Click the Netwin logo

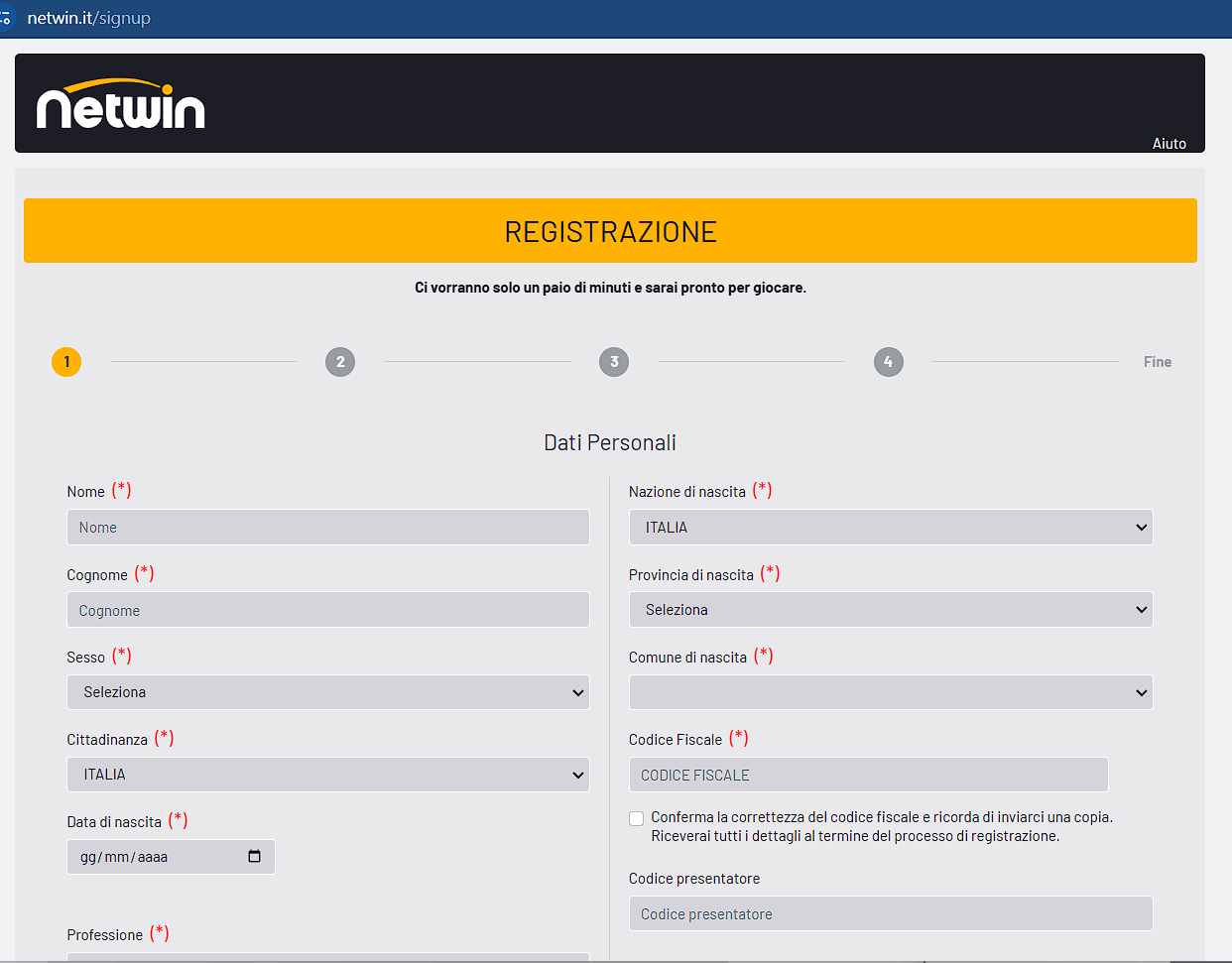click(120, 104)
